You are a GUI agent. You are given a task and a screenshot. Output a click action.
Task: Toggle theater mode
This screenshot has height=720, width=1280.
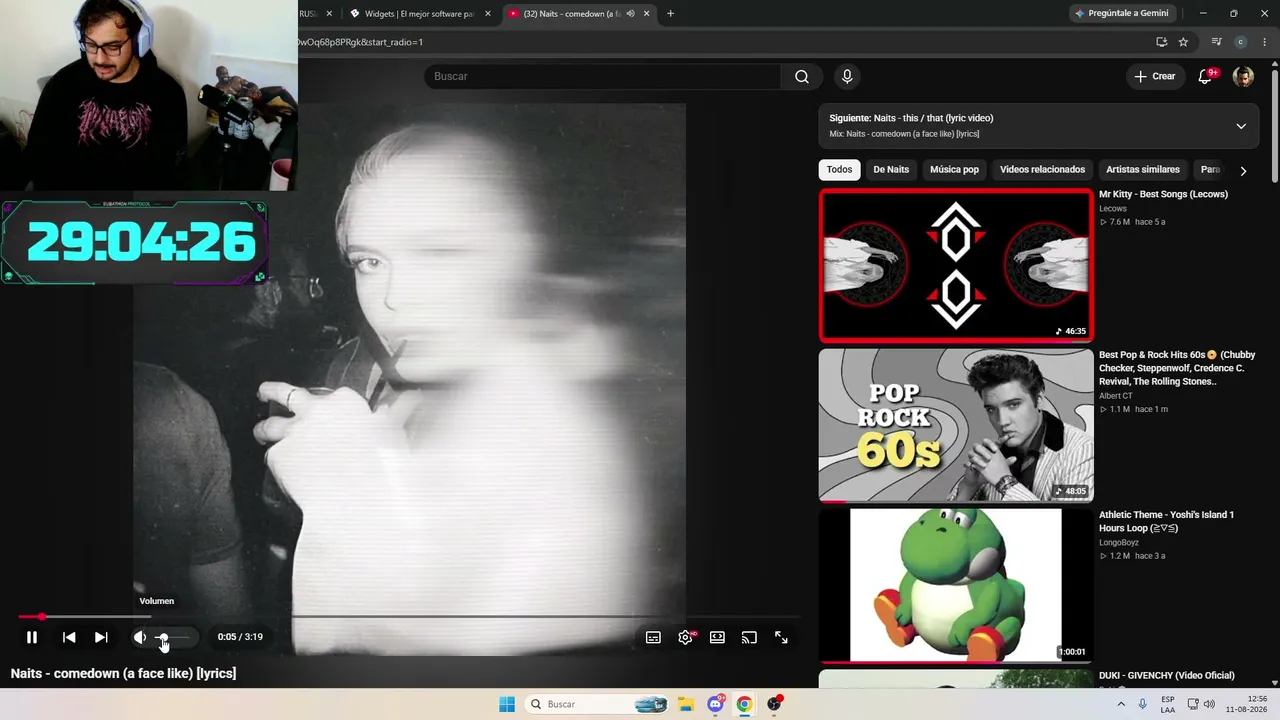point(717,637)
